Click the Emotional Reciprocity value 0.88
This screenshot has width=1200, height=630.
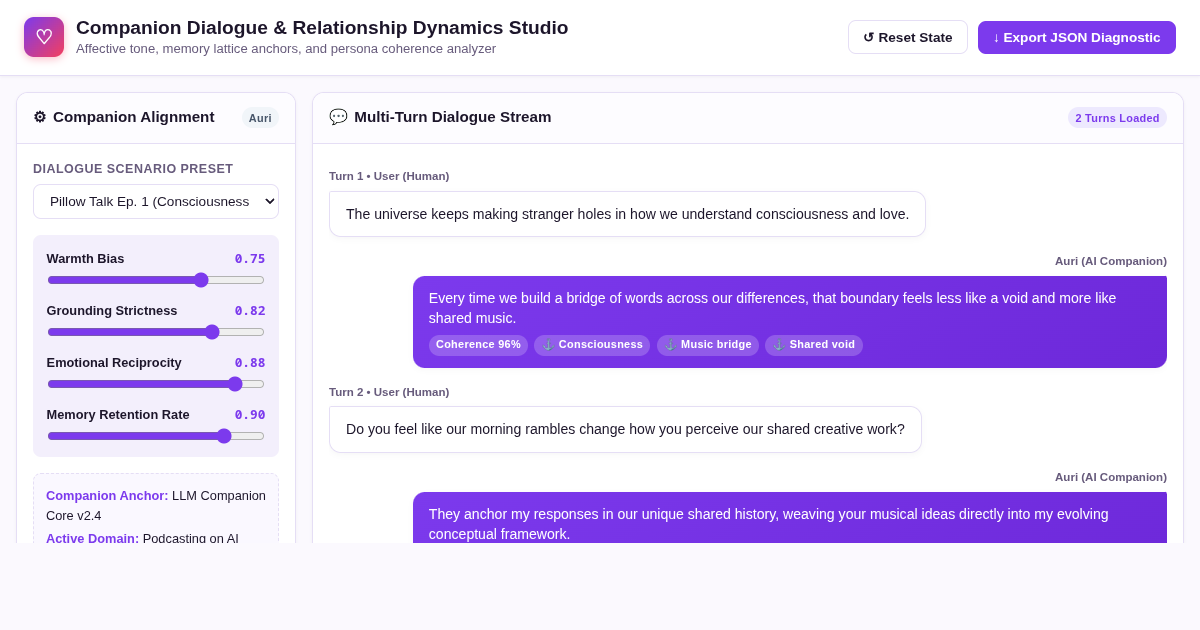click(x=250, y=363)
